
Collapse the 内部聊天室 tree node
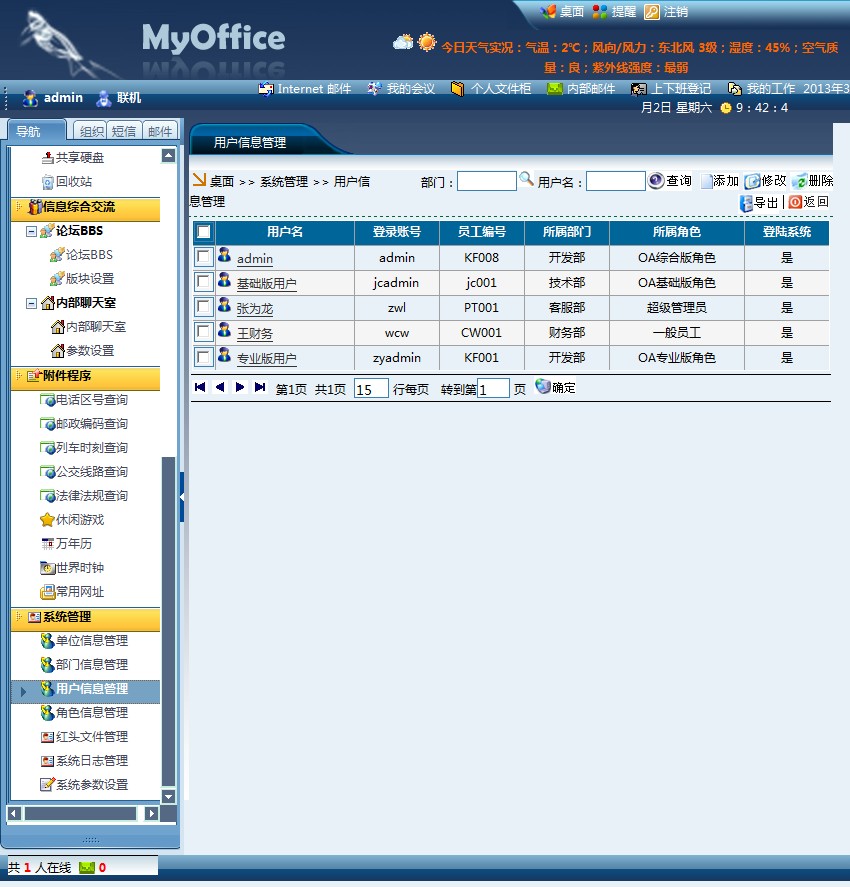point(32,303)
